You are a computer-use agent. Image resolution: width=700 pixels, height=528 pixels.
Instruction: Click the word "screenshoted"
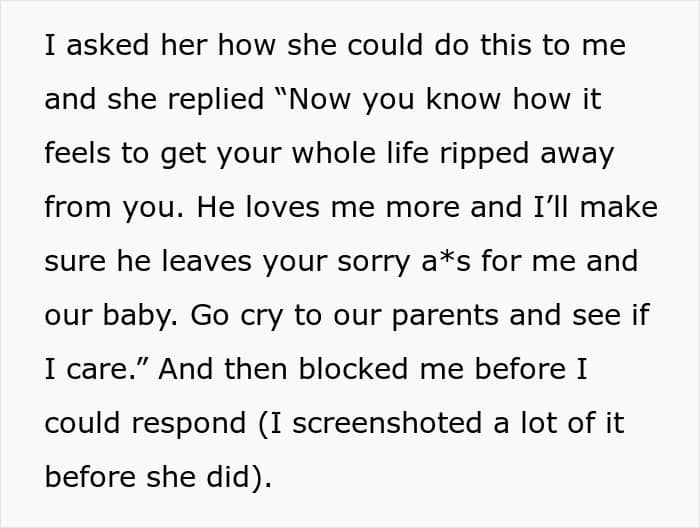387,423
